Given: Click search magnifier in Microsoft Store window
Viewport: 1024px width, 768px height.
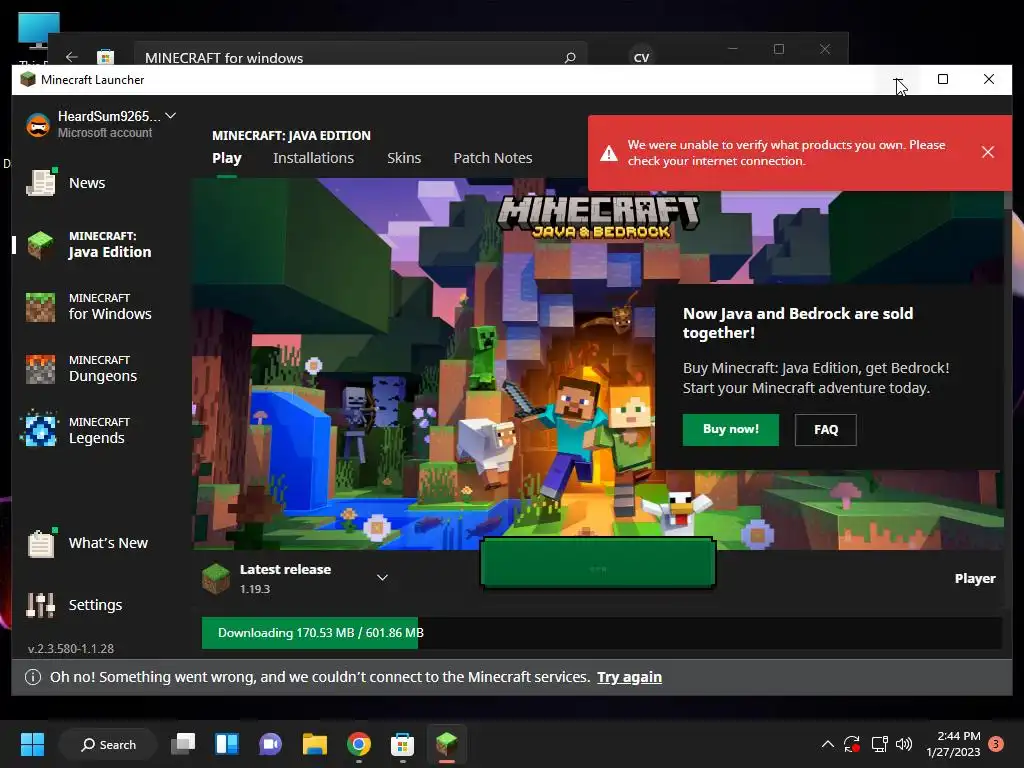Looking at the screenshot, I should coord(570,57).
